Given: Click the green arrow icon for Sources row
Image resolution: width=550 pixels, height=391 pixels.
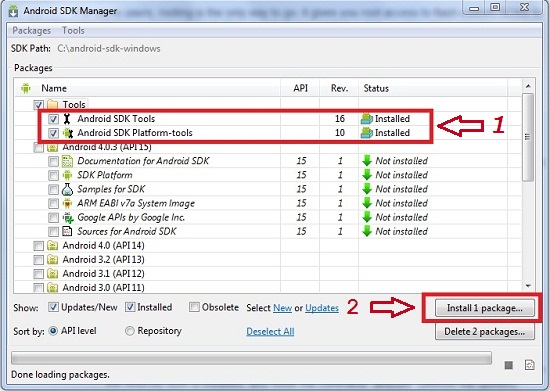Looking at the screenshot, I should pyautogui.click(x=367, y=231).
